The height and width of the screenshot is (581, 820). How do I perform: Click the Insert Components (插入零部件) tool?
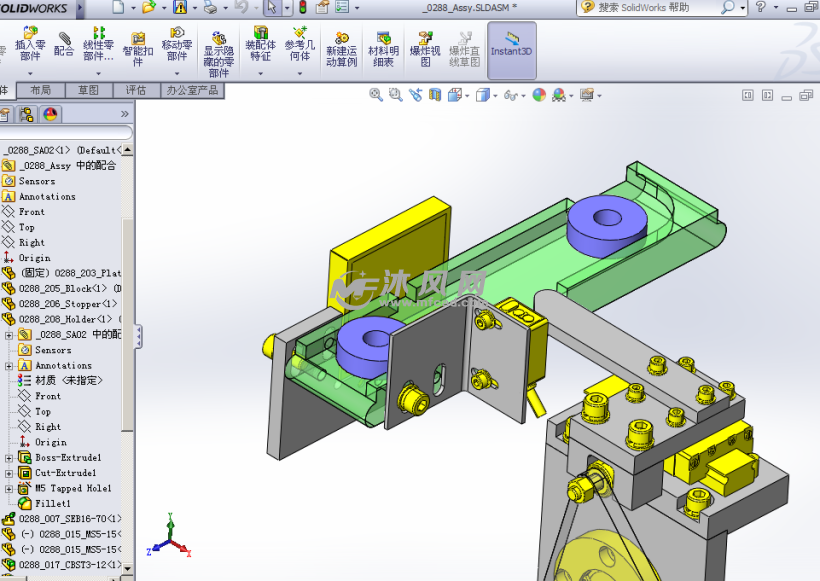tap(30, 47)
